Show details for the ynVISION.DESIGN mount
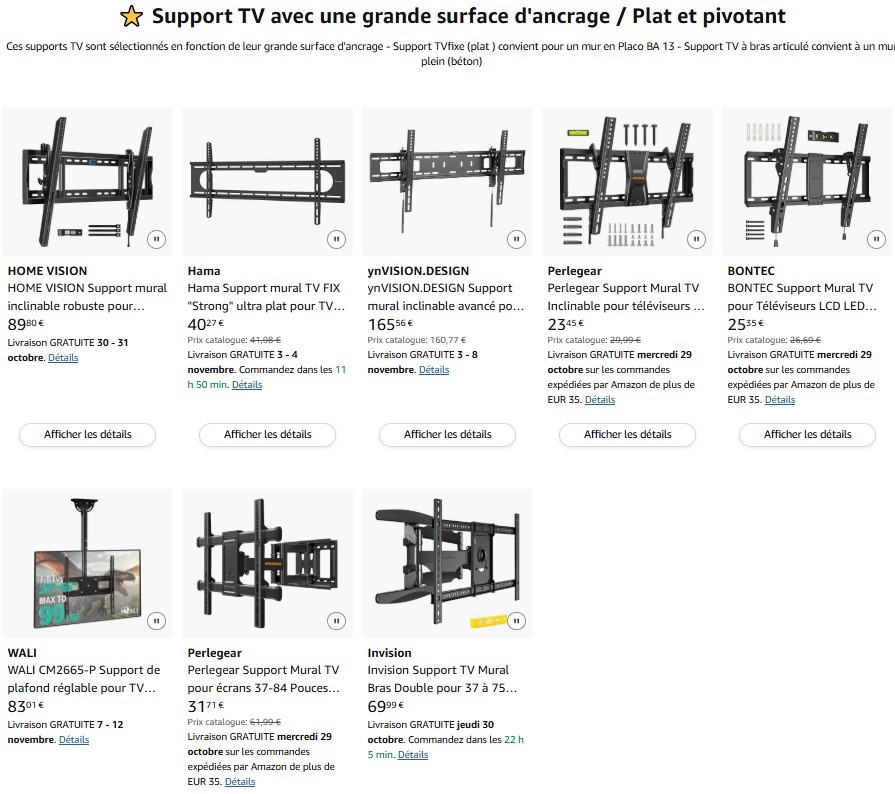The height and width of the screenshot is (794, 895). [x=448, y=435]
